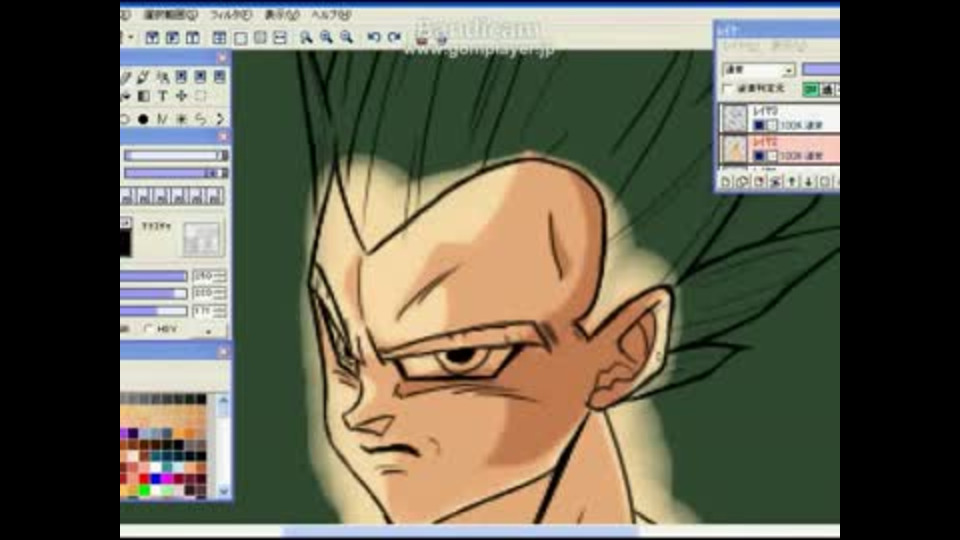This screenshot has height=540, width=960.
Task: Select the Move tool (four-arrow icon)
Action: click(x=182, y=96)
